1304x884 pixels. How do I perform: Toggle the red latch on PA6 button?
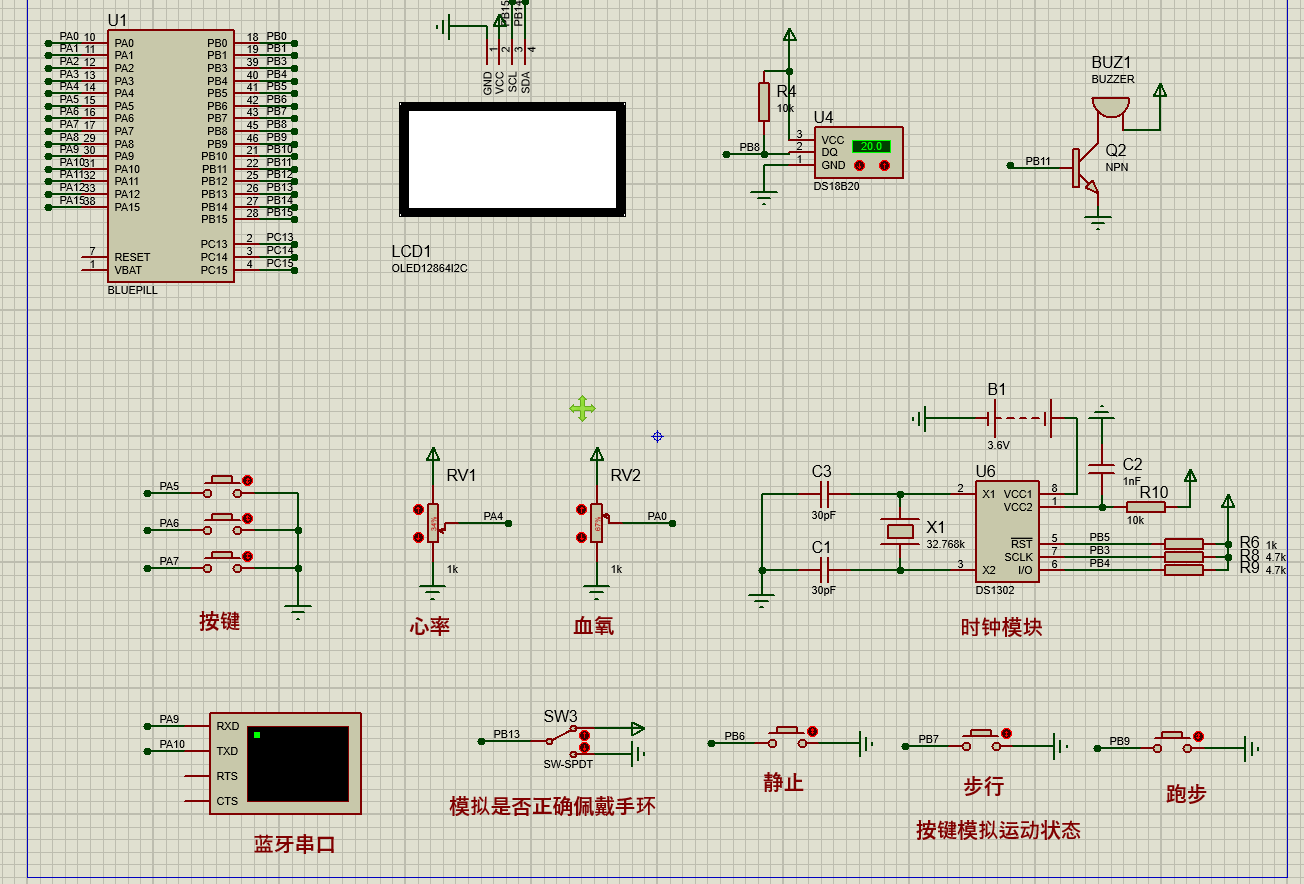[x=247, y=518]
